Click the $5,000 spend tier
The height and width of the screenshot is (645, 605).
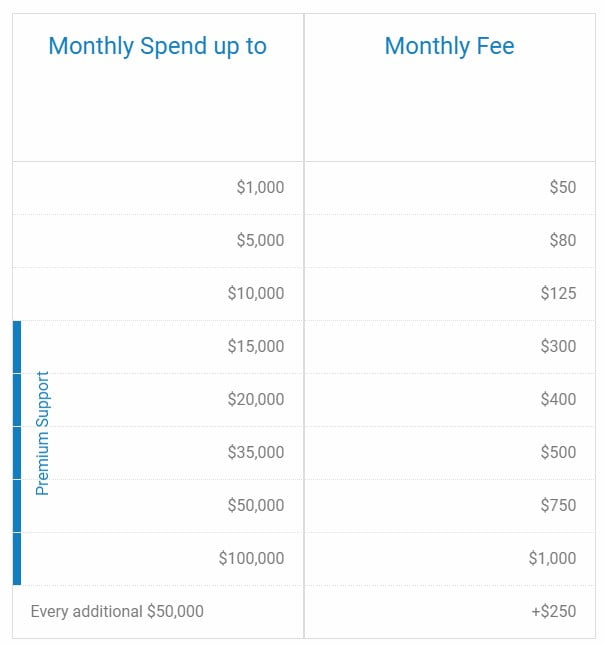click(x=260, y=240)
